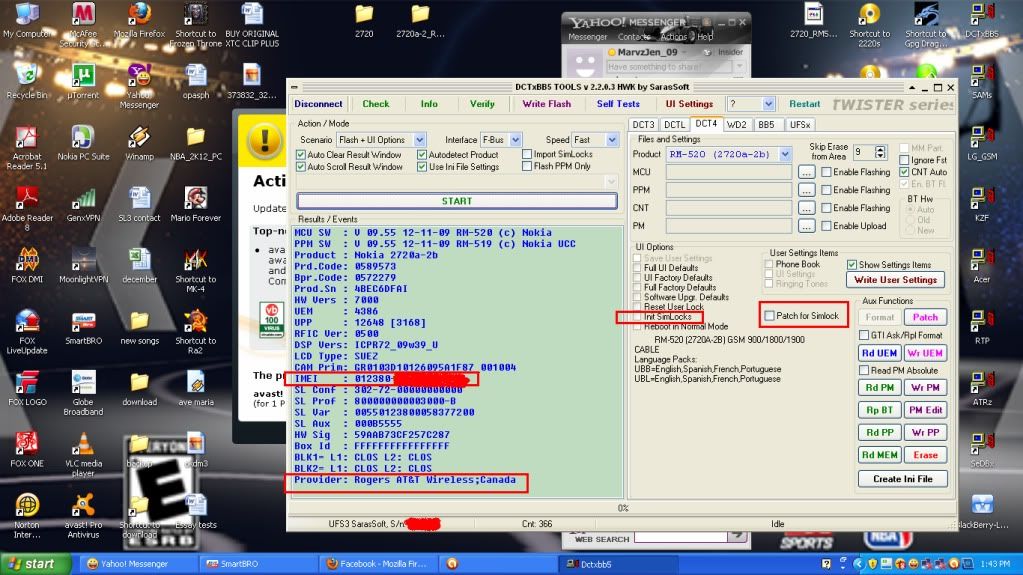Open the NBA_2K12_PC folder icon
Viewport: 1023px width, 575px height.
coord(196,143)
